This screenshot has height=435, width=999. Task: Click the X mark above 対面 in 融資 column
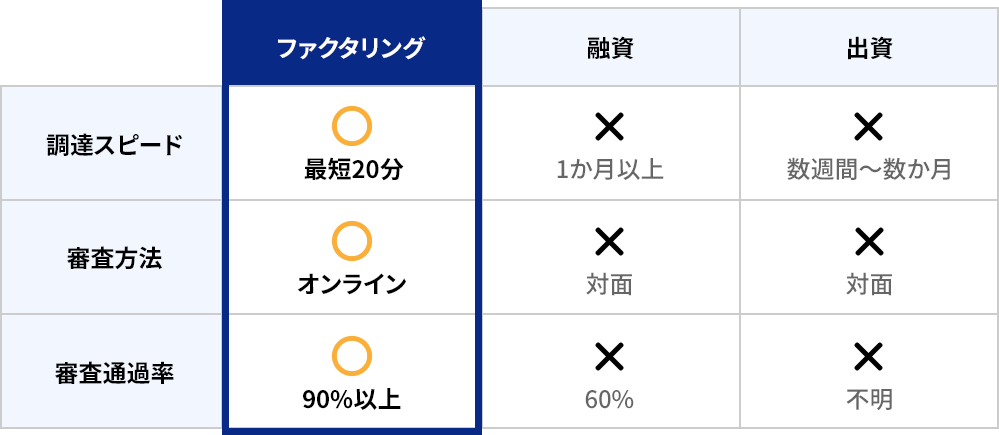609,241
